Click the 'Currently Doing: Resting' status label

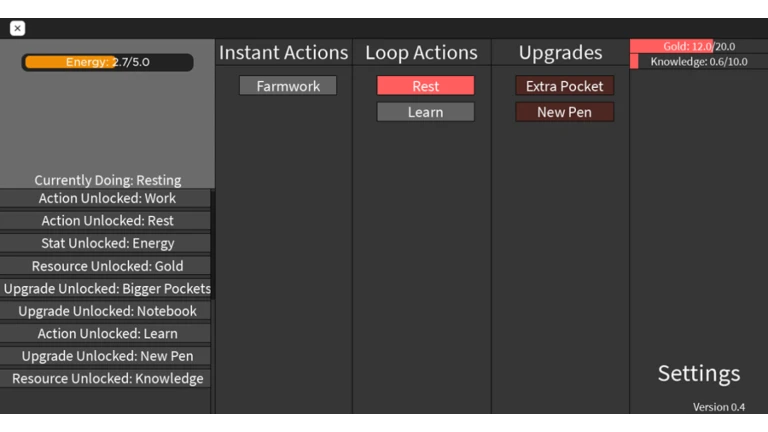point(108,180)
